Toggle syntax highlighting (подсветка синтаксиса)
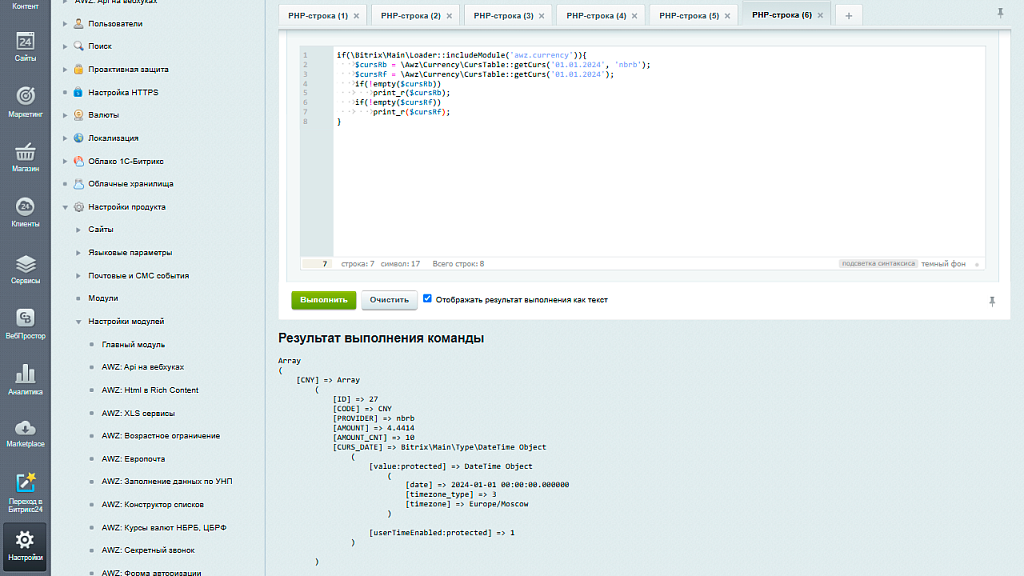Image resolution: width=1024 pixels, height=576 pixels. (x=877, y=264)
